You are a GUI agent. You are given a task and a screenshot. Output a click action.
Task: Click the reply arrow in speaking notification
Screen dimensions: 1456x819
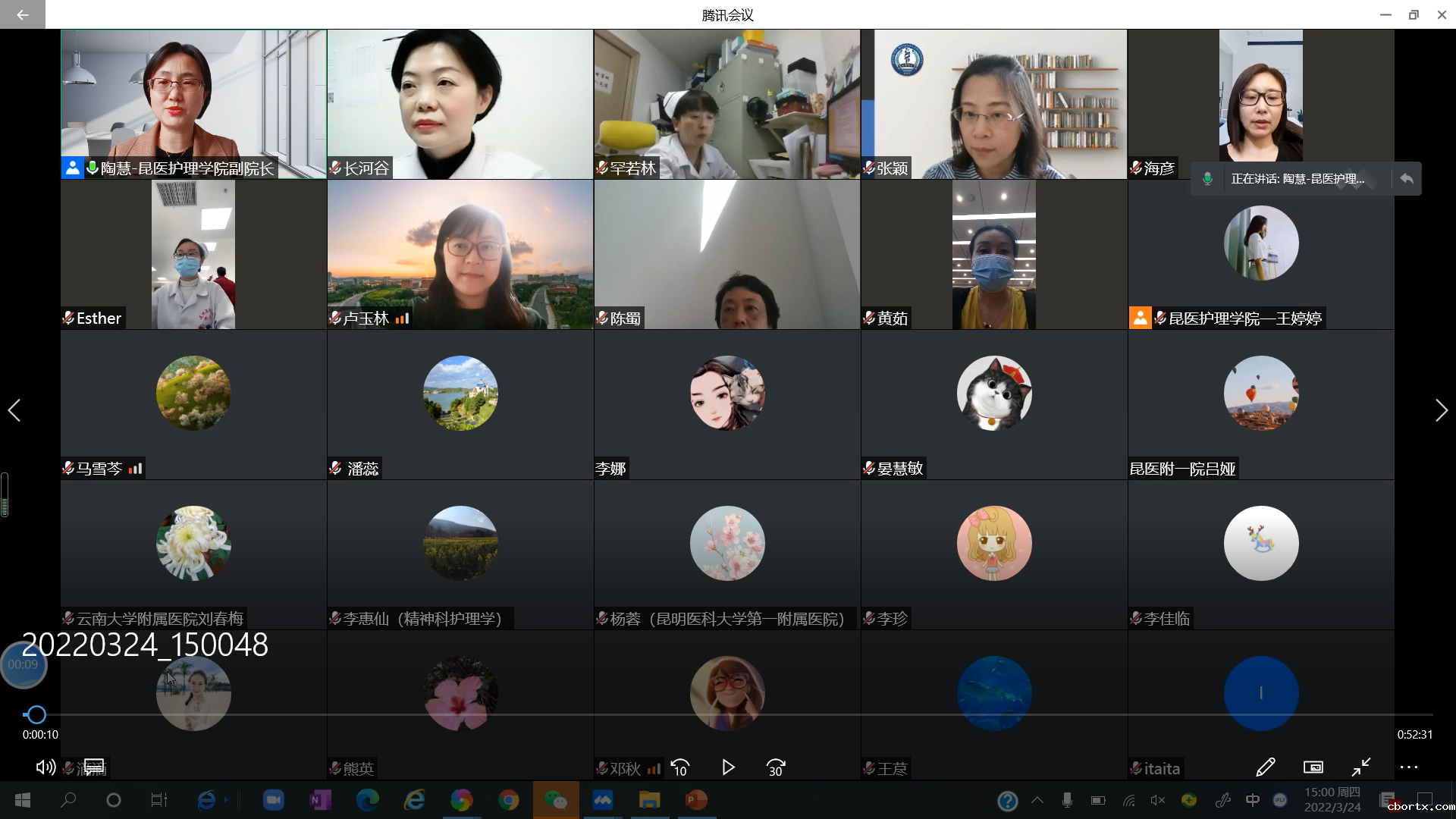1407,179
